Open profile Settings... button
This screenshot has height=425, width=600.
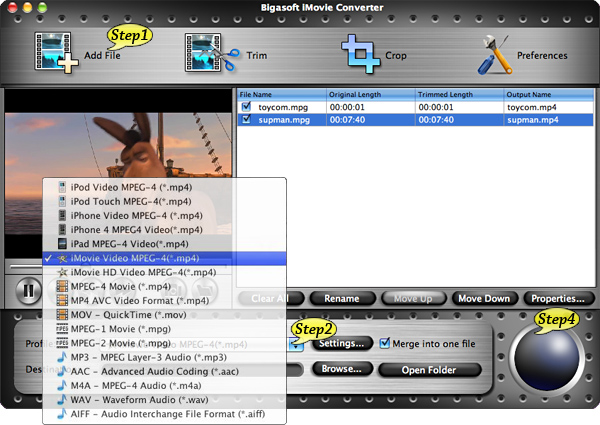pyautogui.click(x=342, y=343)
